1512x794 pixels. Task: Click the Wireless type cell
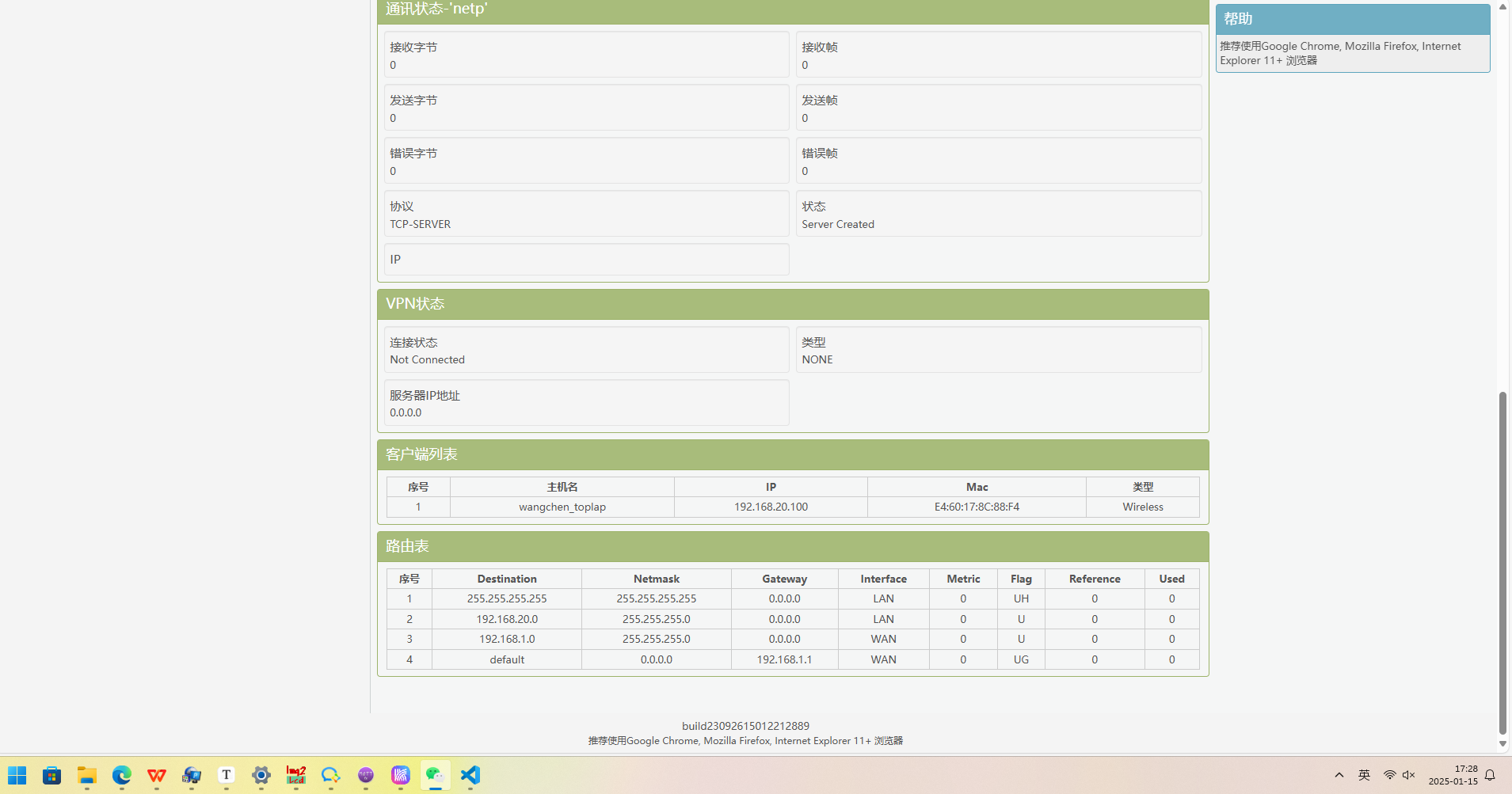pyautogui.click(x=1143, y=507)
